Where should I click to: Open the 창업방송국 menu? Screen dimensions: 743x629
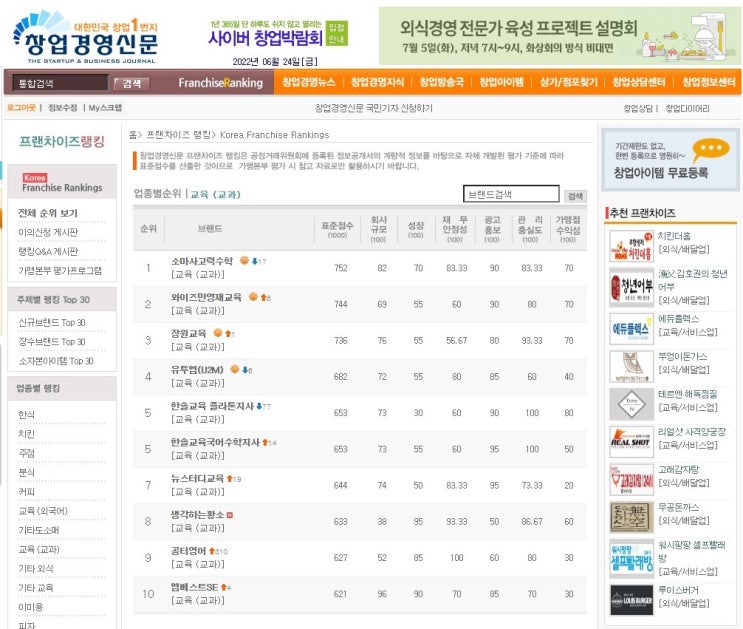click(441, 82)
